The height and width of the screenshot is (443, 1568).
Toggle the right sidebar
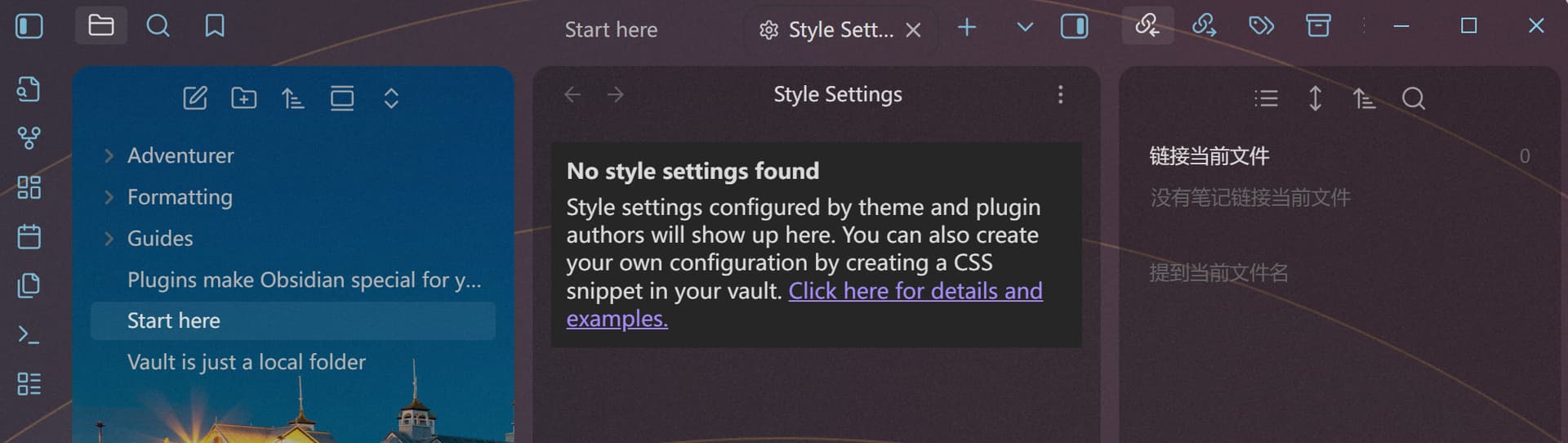pos(1074,27)
